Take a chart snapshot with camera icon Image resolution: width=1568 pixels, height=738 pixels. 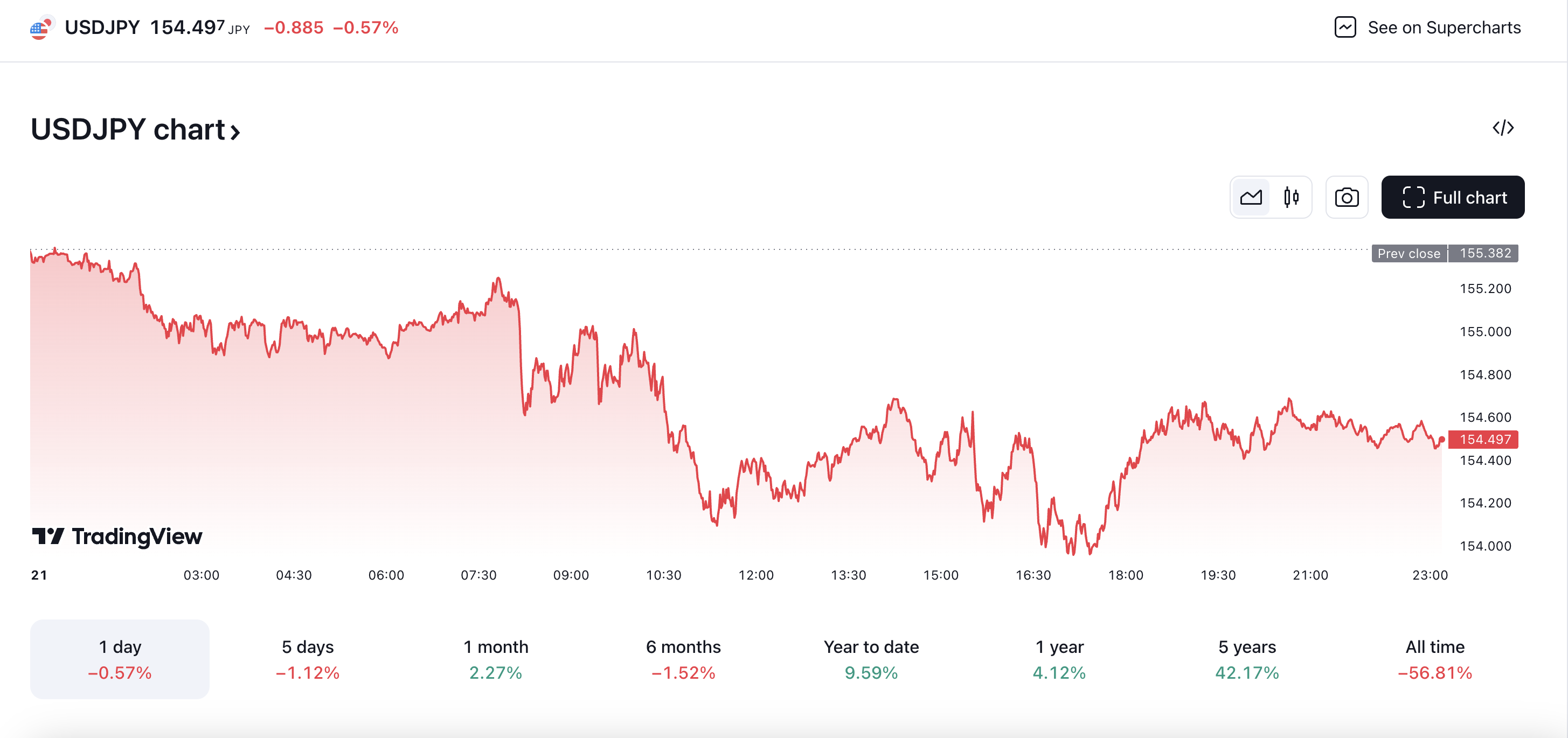(1347, 198)
